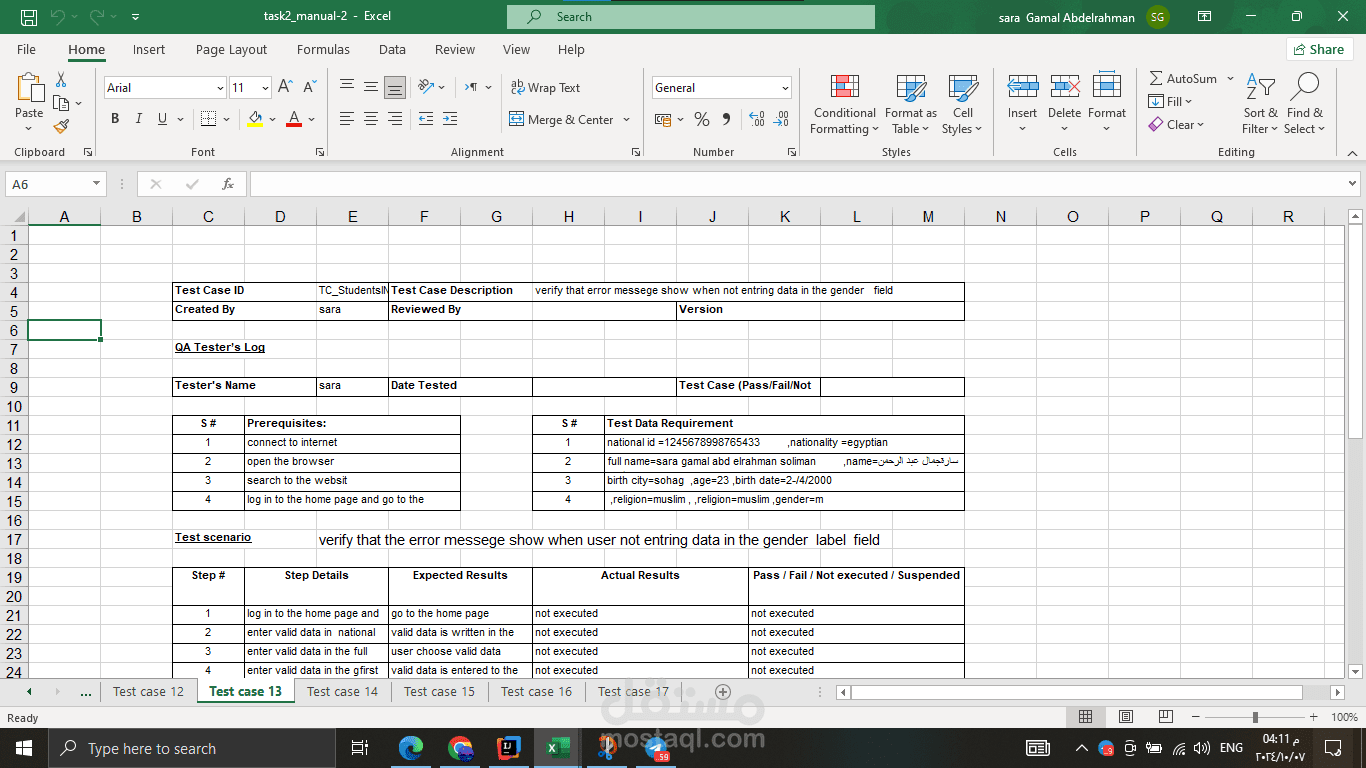Image resolution: width=1366 pixels, height=768 pixels.
Task: Open the Test case 14 sheet tab
Action: point(342,692)
